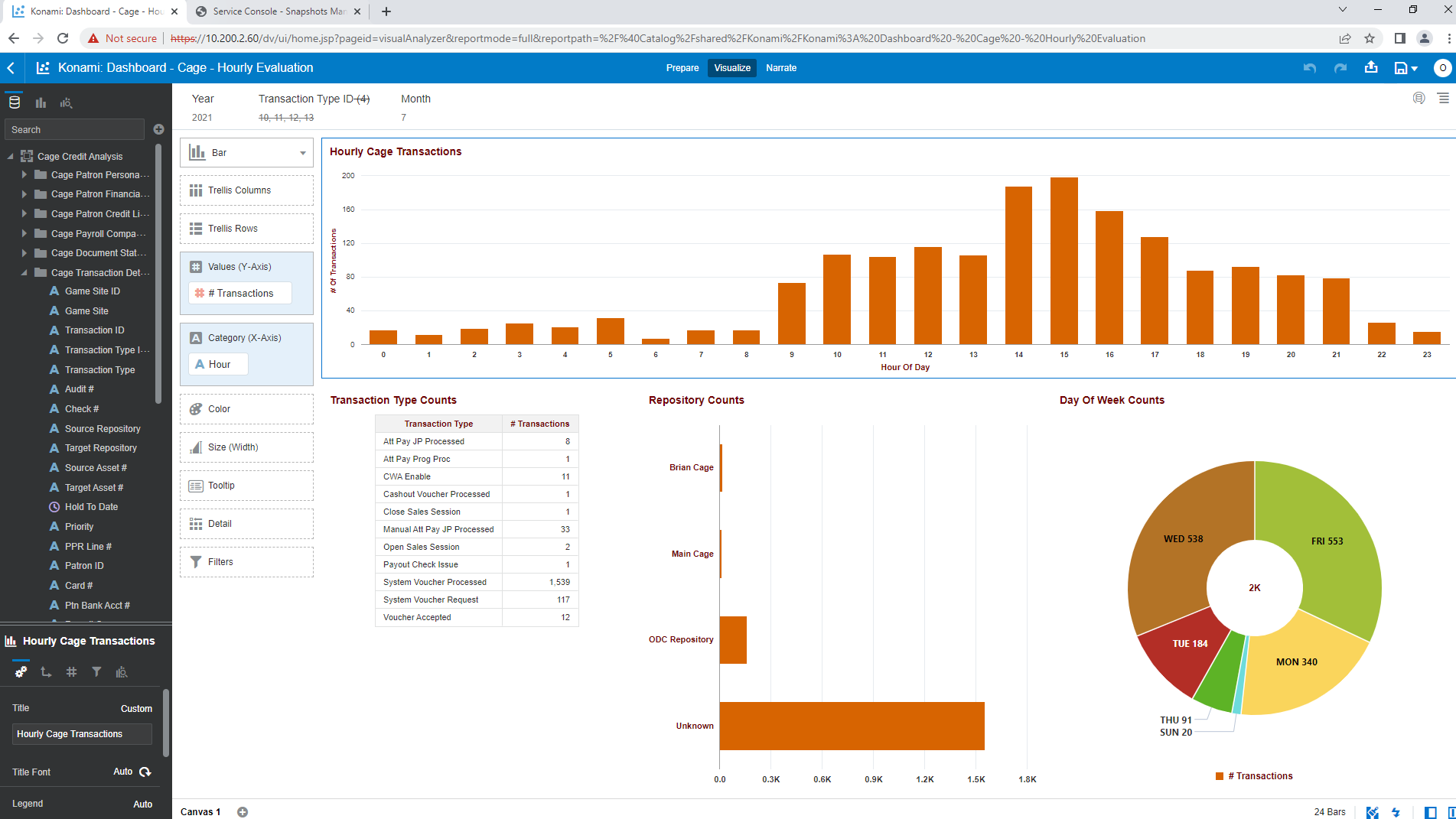
Task: Click the Color drop target
Action: click(246, 409)
